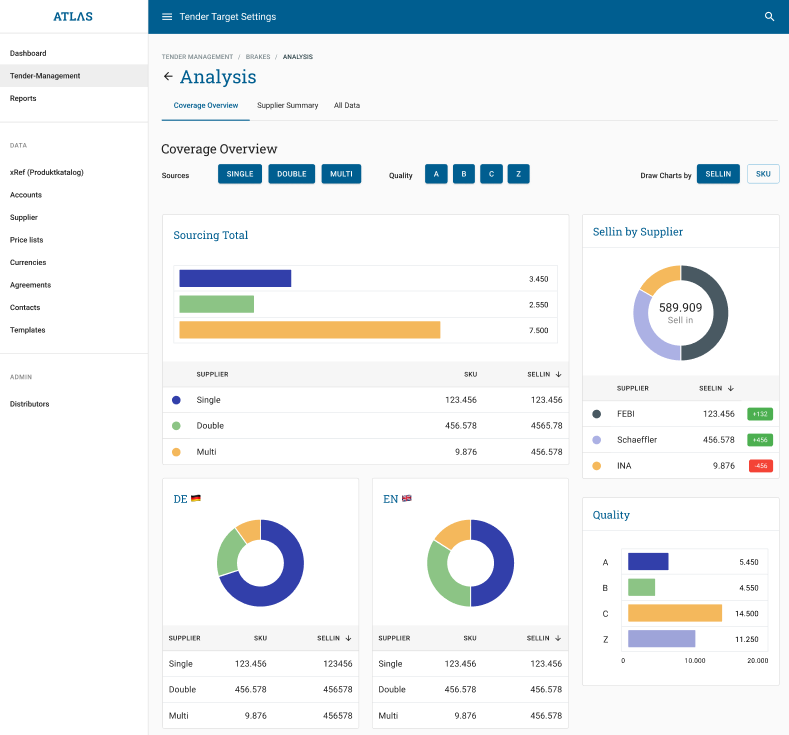
Task: Open Agreements in sidebar
Action: [x=30, y=285]
